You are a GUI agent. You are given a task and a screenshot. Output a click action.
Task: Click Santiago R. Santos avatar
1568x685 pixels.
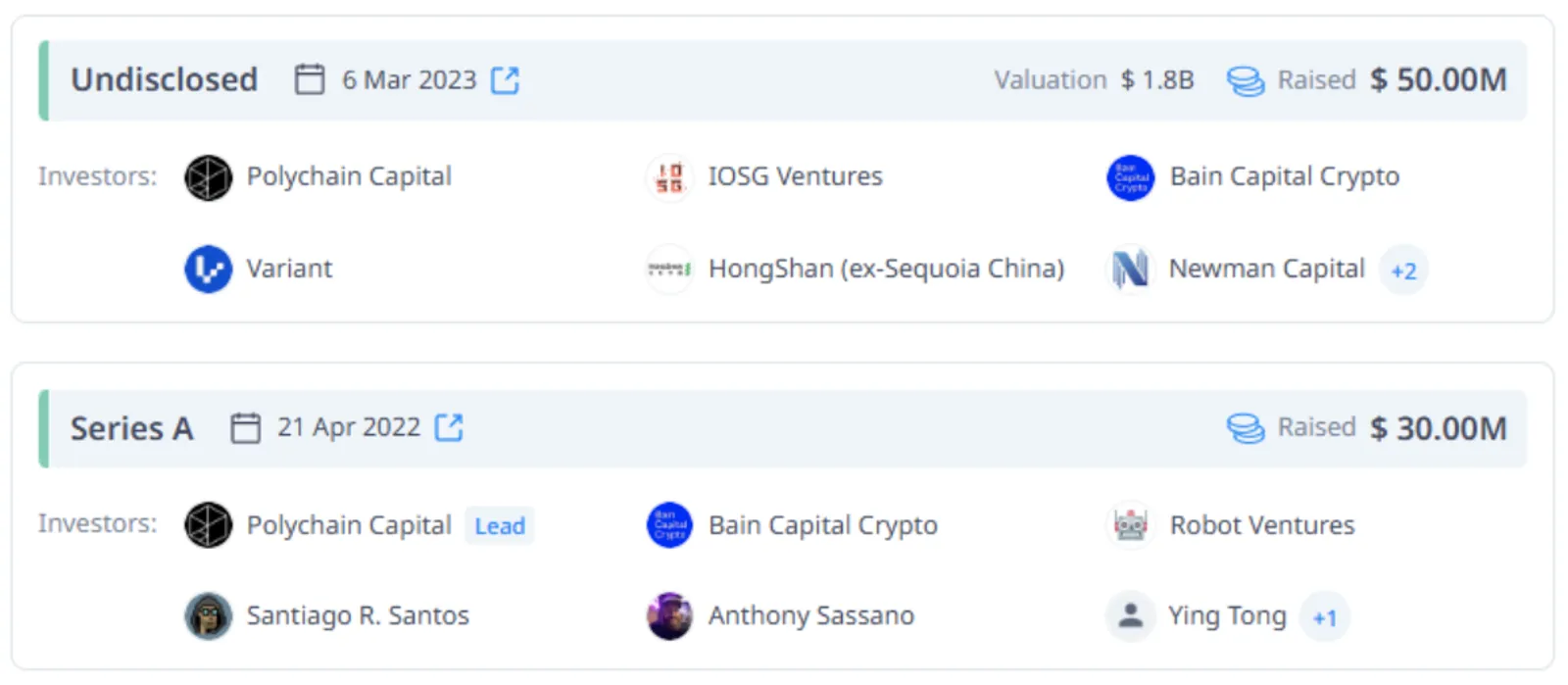coord(209,616)
